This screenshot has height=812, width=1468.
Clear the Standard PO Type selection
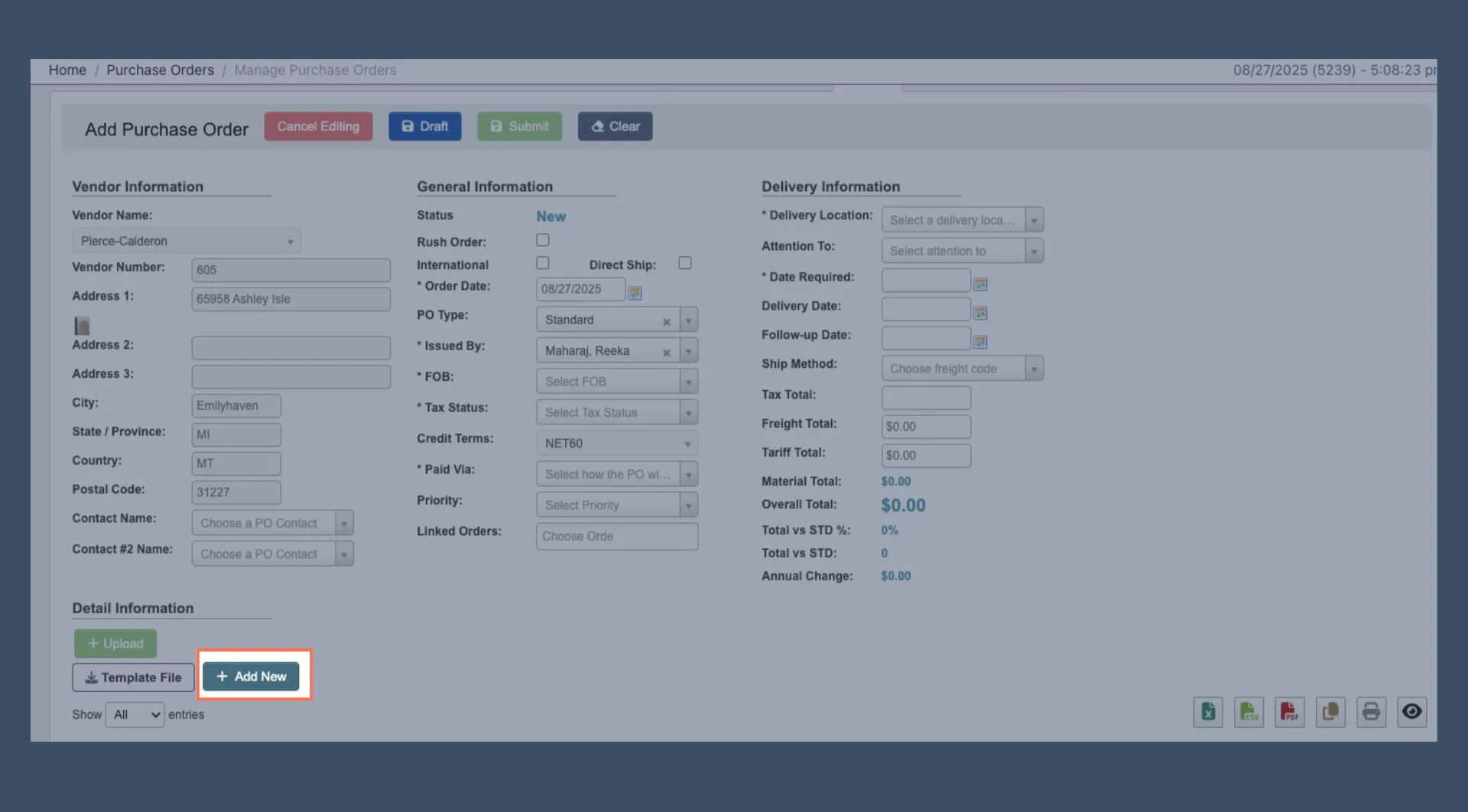pyautogui.click(x=666, y=322)
